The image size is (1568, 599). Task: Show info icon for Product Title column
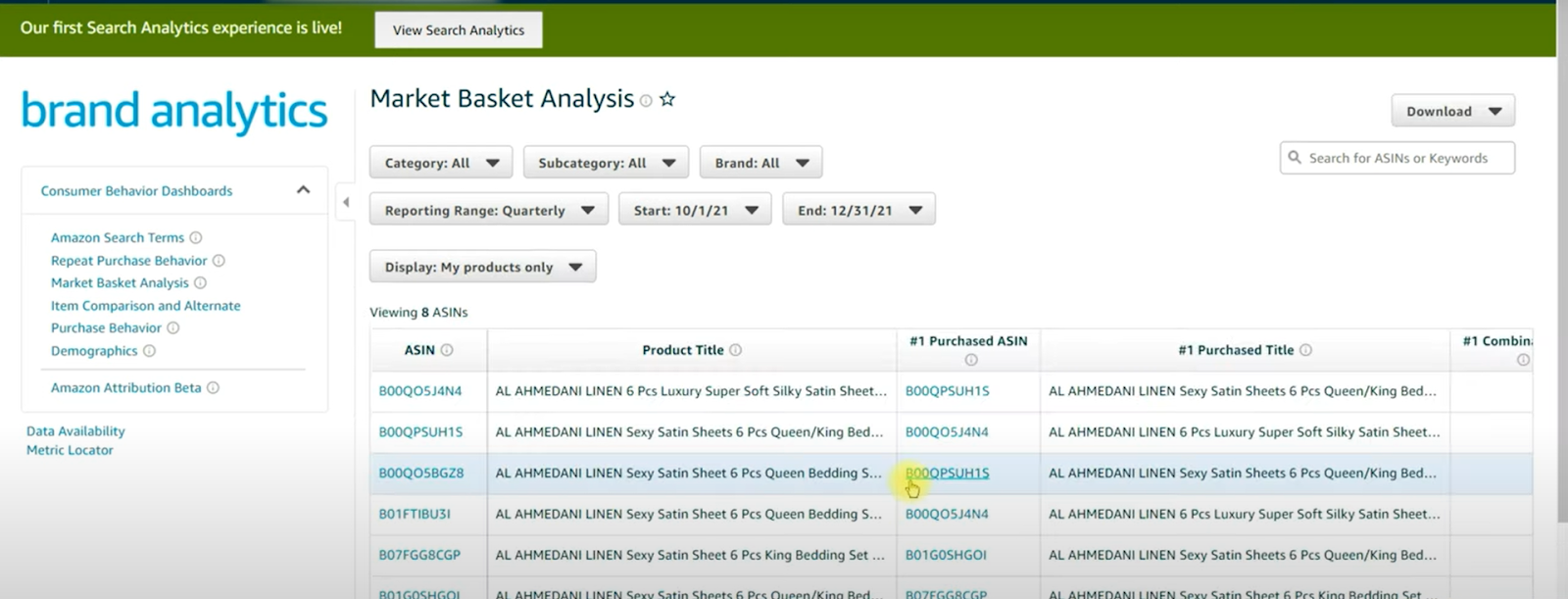(x=736, y=350)
